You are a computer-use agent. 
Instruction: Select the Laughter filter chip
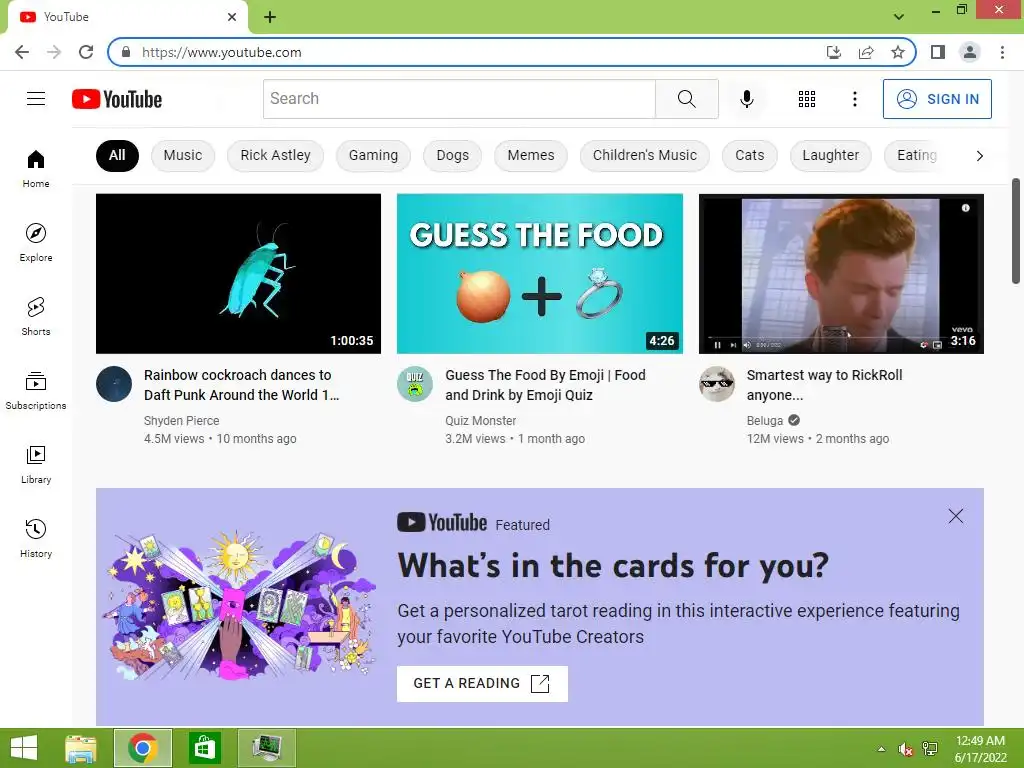tap(831, 155)
